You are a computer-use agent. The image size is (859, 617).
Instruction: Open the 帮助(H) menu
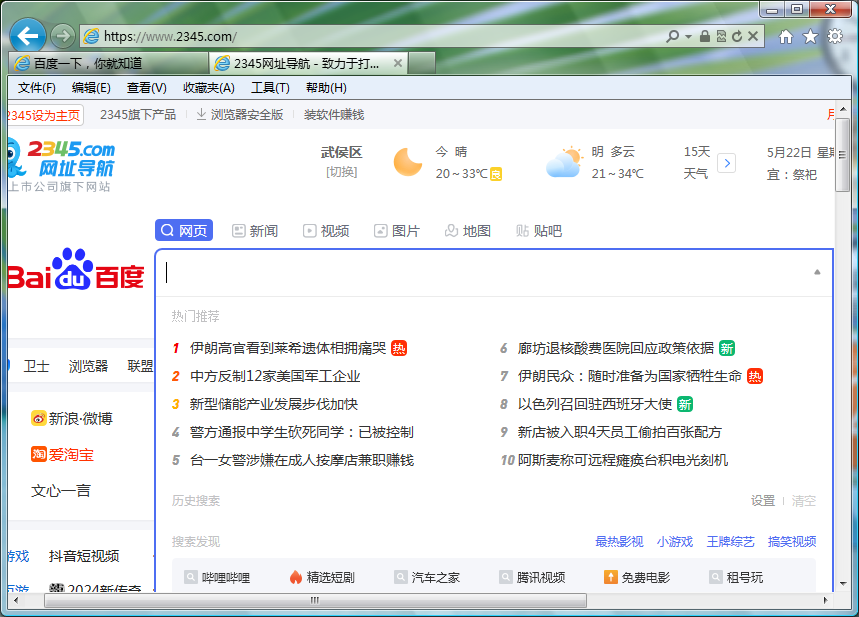[326, 88]
